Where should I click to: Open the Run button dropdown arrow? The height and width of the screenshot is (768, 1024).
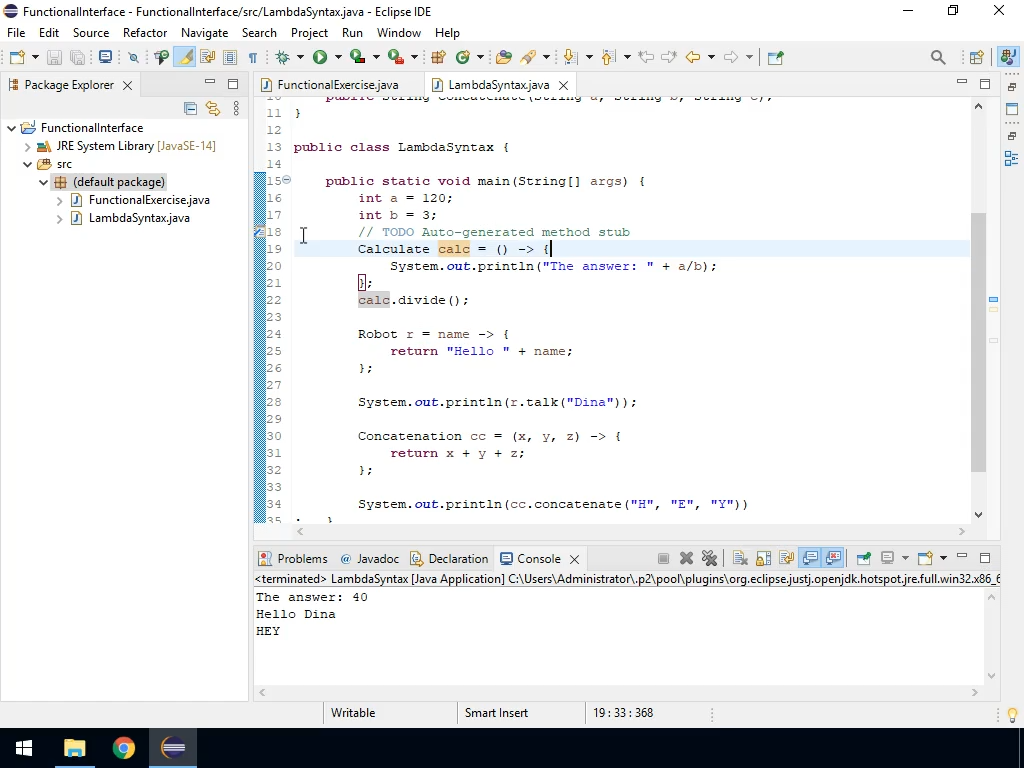coord(338,58)
